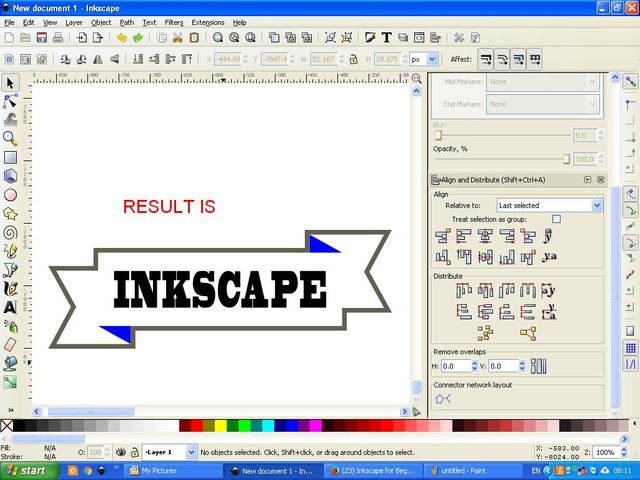This screenshot has width=640, height=480.
Task: Select the Ellipse circle tool
Action: 10,195
